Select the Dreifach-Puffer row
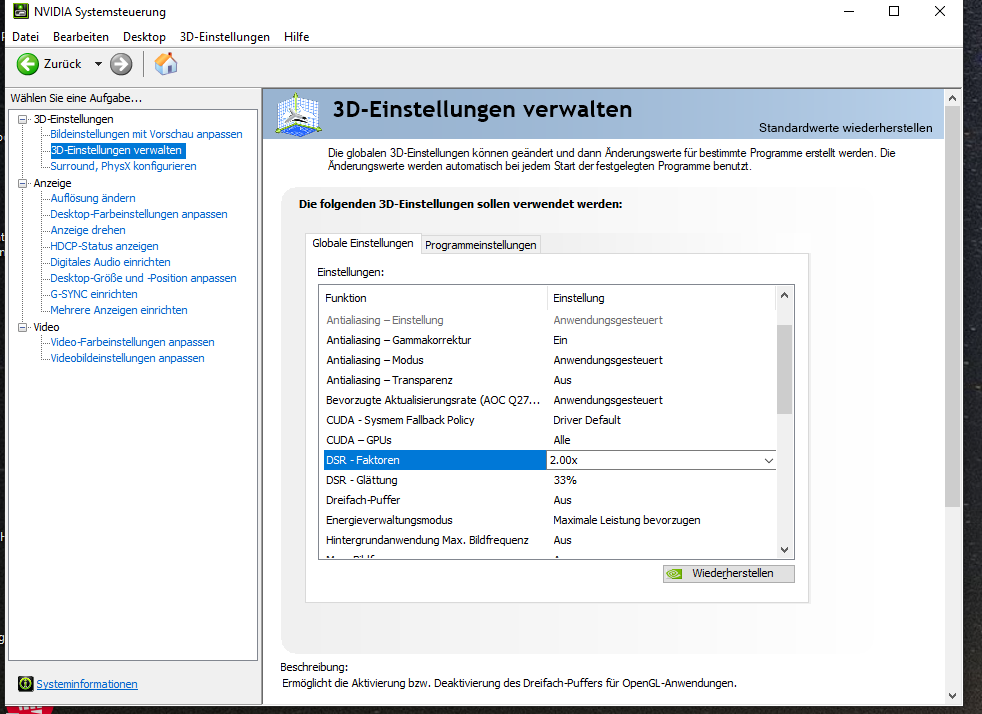 coord(549,500)
